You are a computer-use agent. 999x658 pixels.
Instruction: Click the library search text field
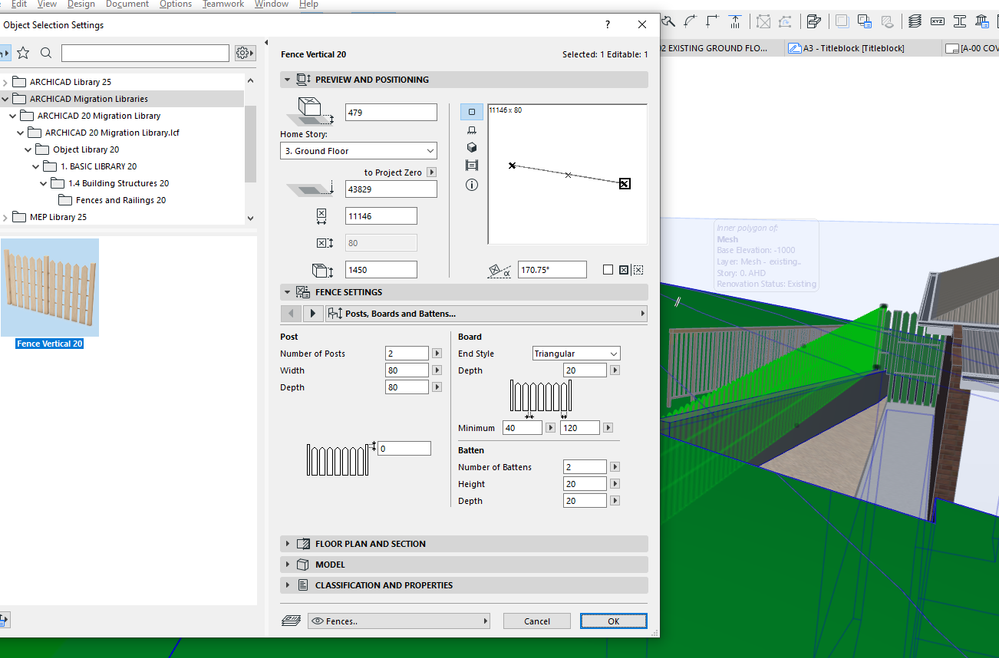145,53
